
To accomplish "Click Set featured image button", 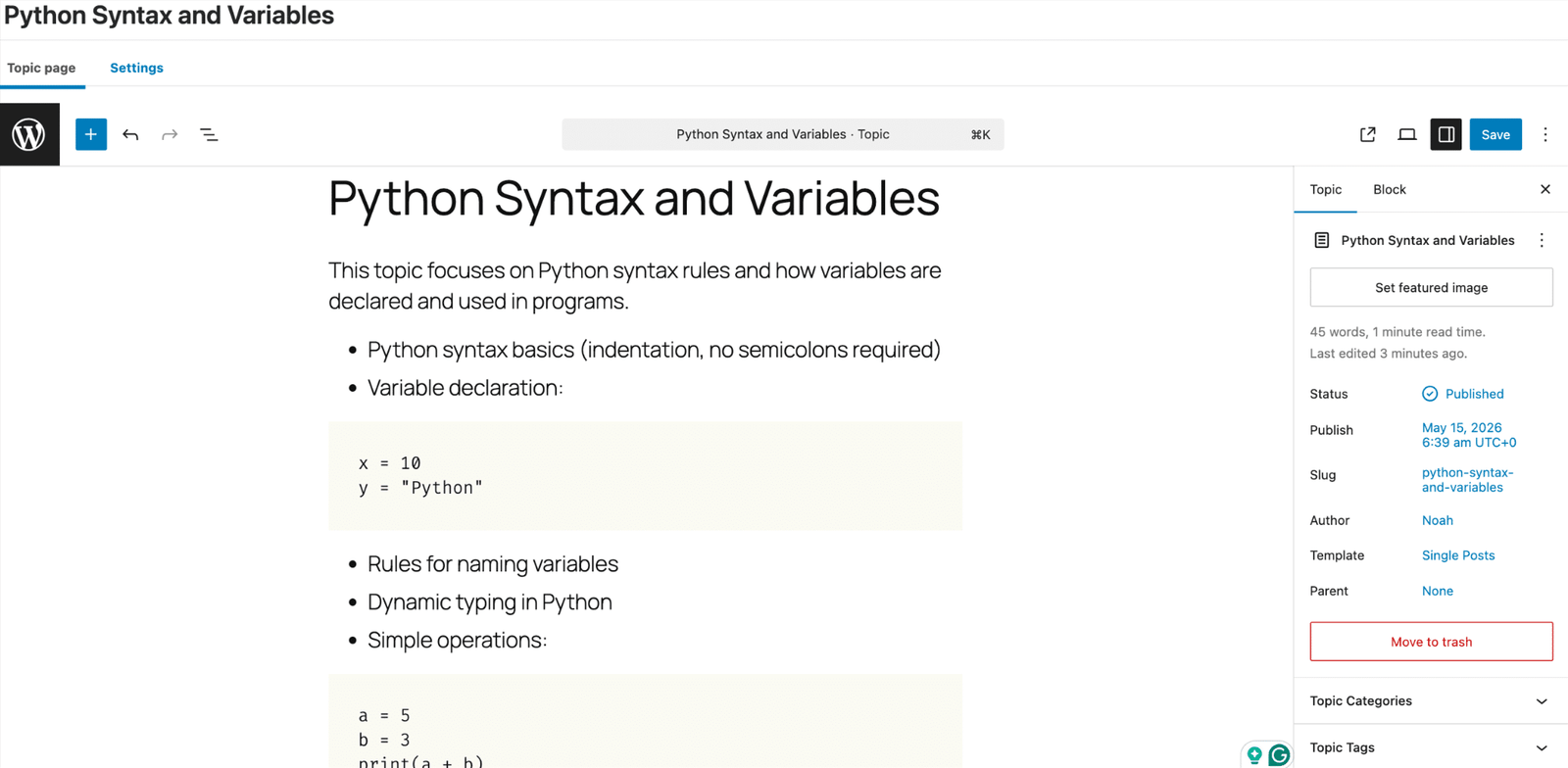I will [1431, 287].
